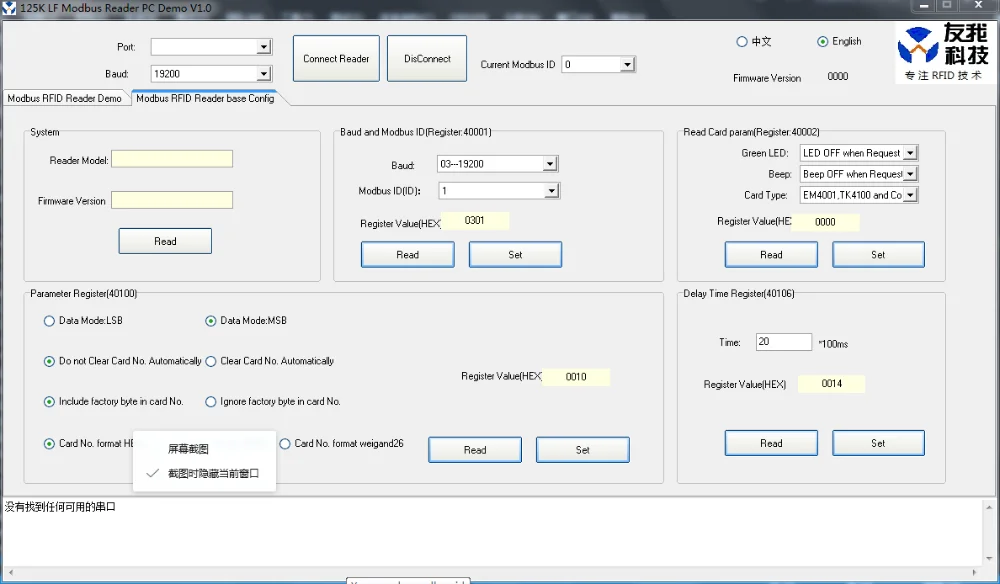
Task: Click DisConnect button
Action: coord(427,59)
